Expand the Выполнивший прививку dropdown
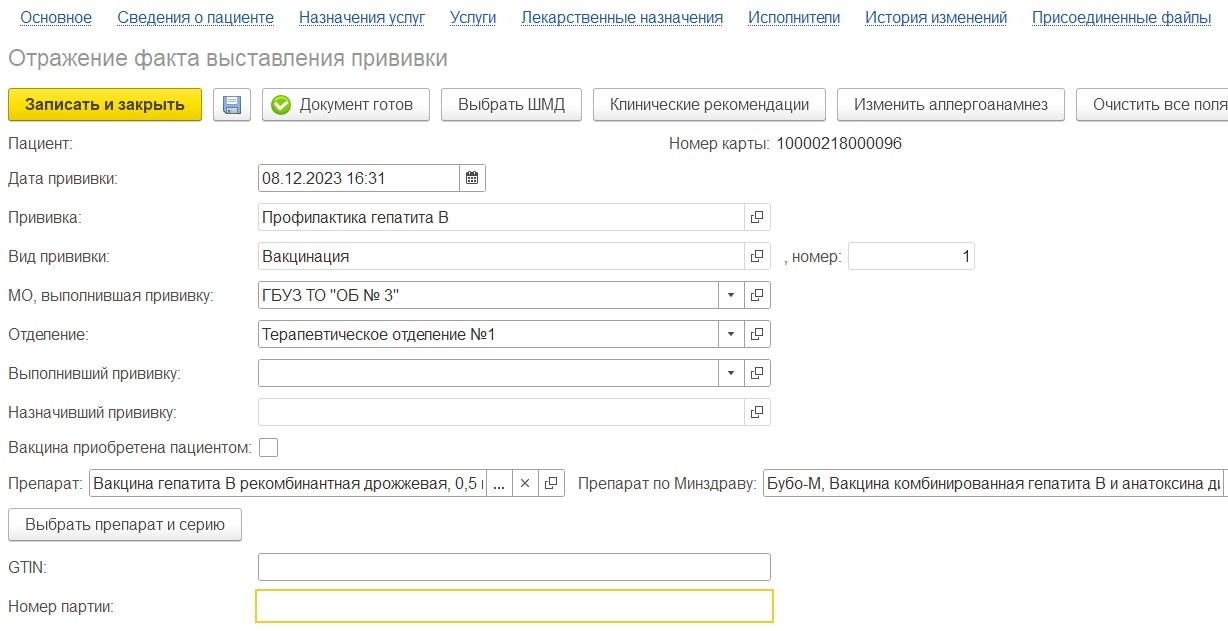Image resolution: width=1228 pixels, height=631 pixels. coord(731,373)
